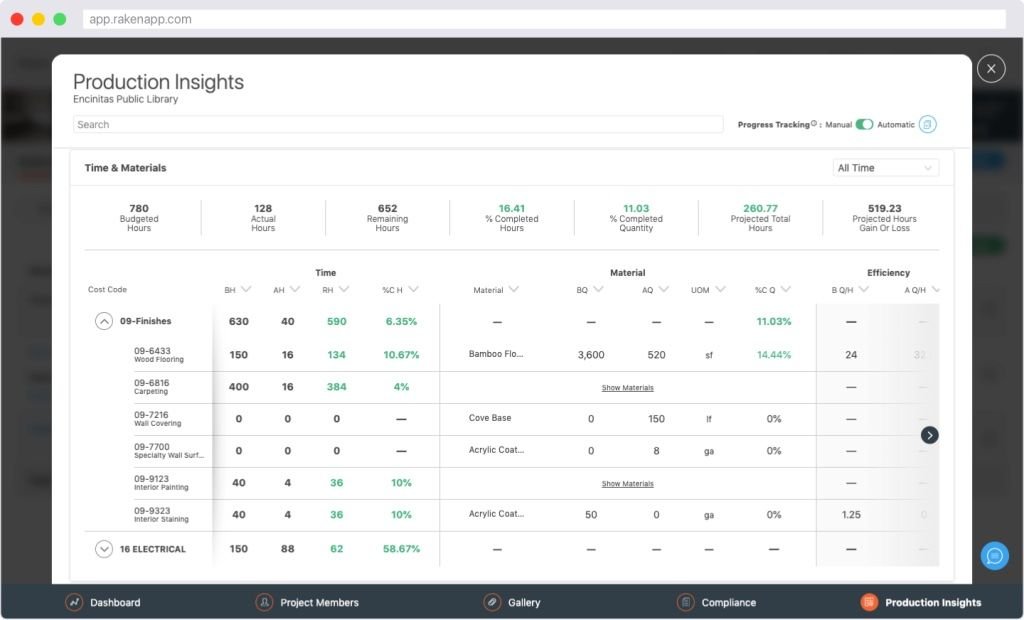Show Materials for 09-6816 Carpeting

627,388
